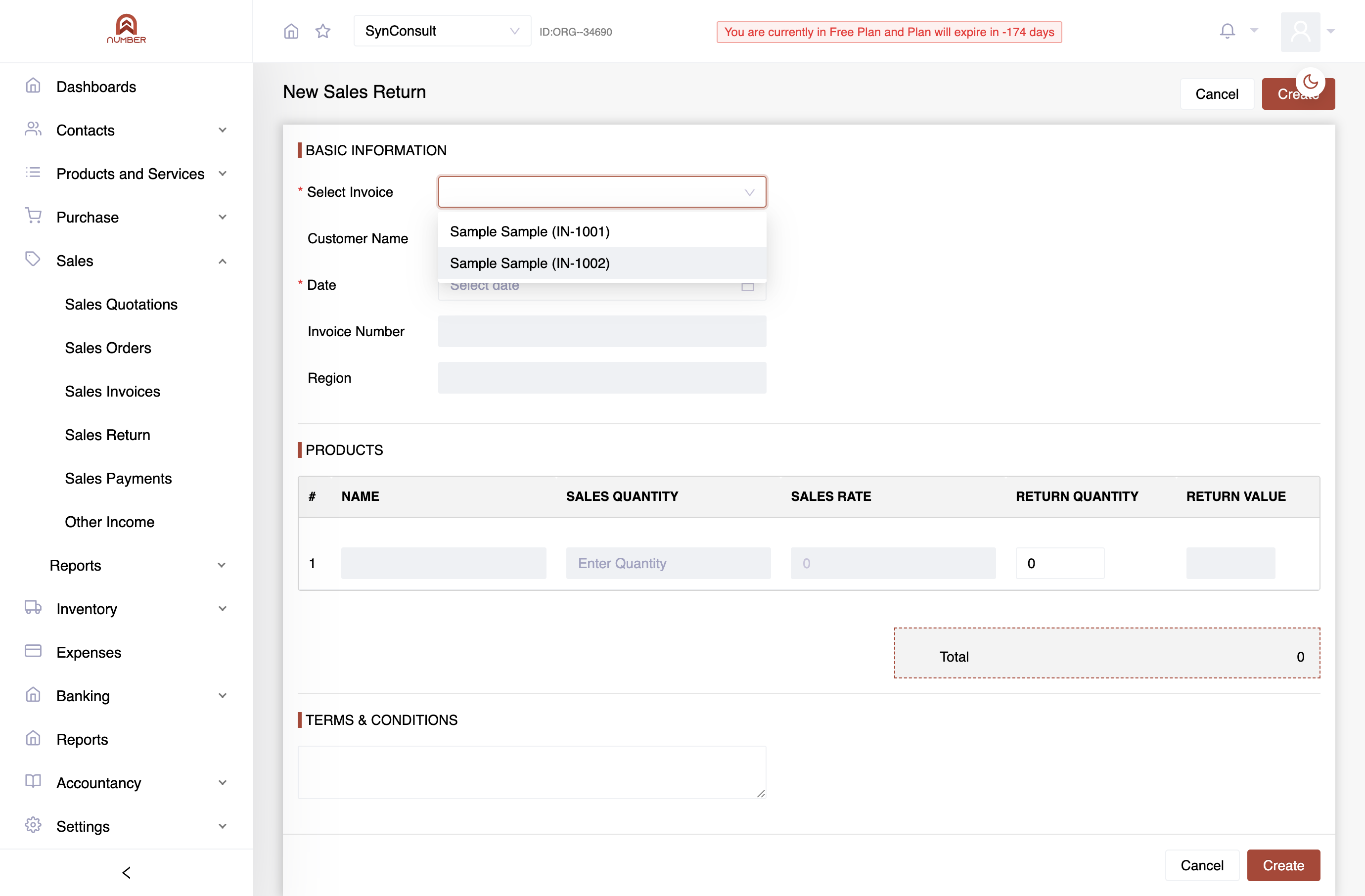1365x896 pixels.
Task: Open Sales Return page
Action: (x=107, y=435)
